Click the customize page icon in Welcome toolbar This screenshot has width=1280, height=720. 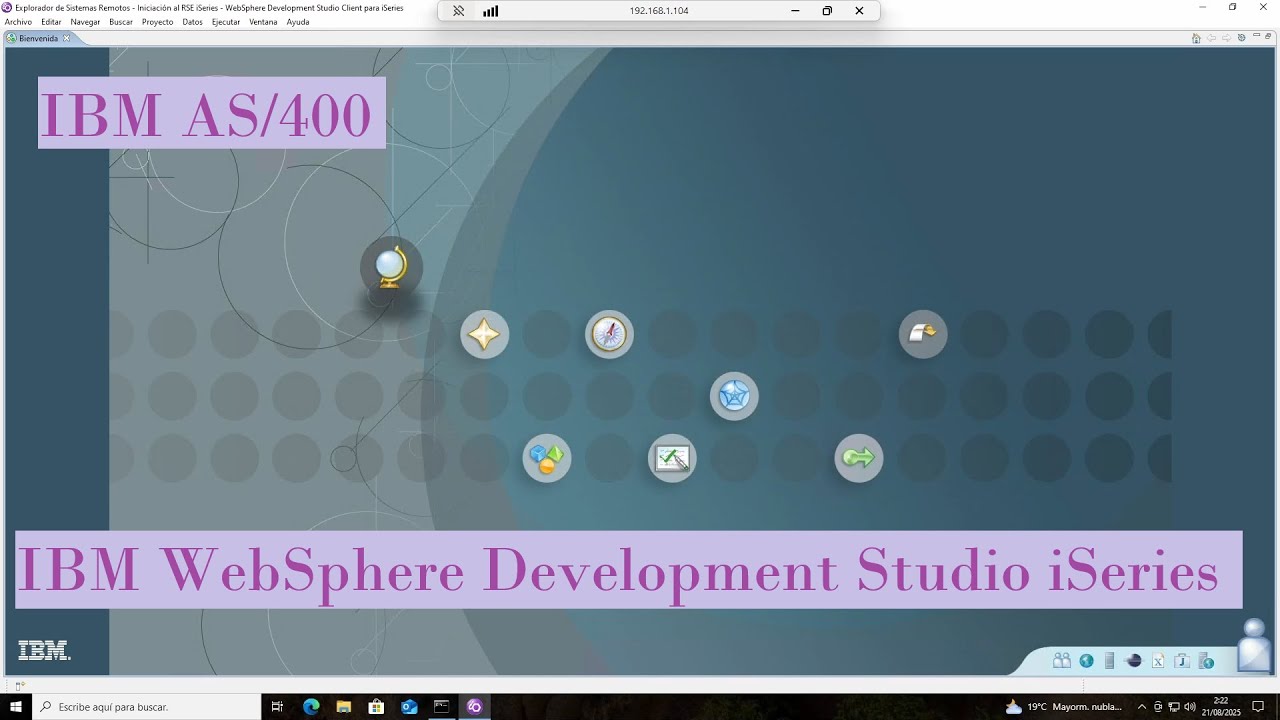click(1241, 38)
